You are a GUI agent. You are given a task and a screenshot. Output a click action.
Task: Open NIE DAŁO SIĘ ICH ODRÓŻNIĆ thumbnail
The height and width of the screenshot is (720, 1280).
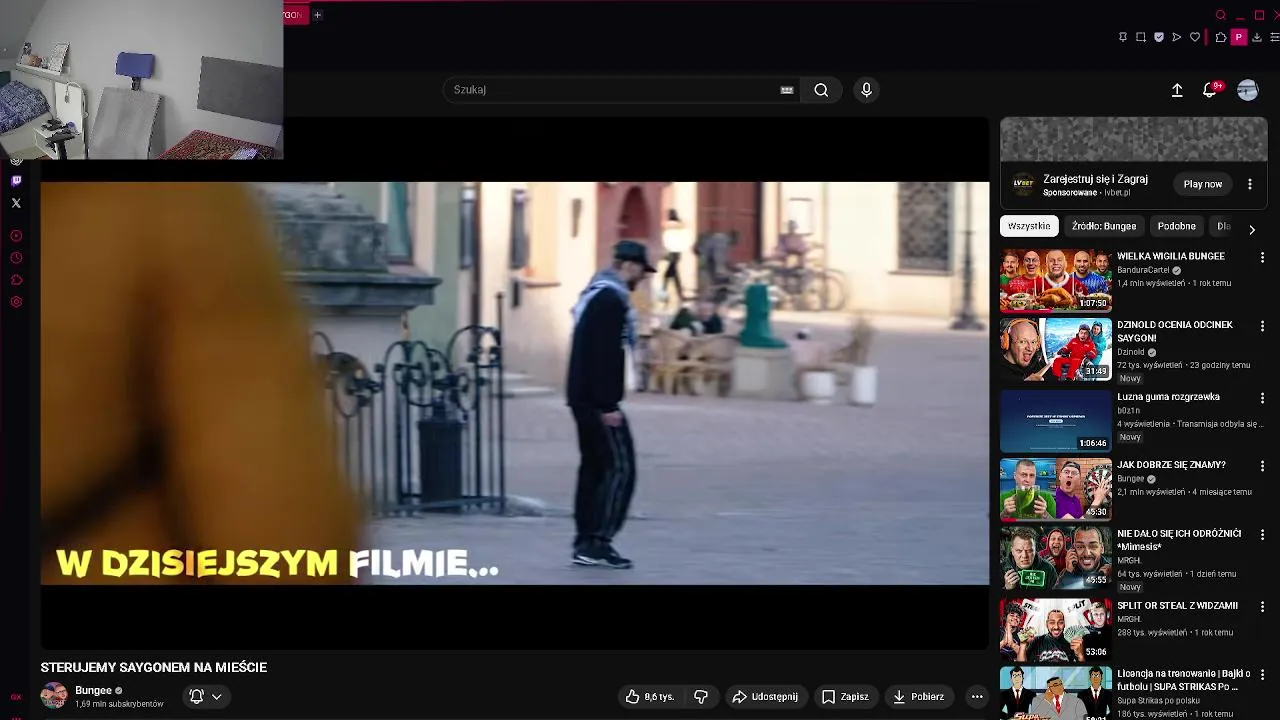[x=1056, y=558]
